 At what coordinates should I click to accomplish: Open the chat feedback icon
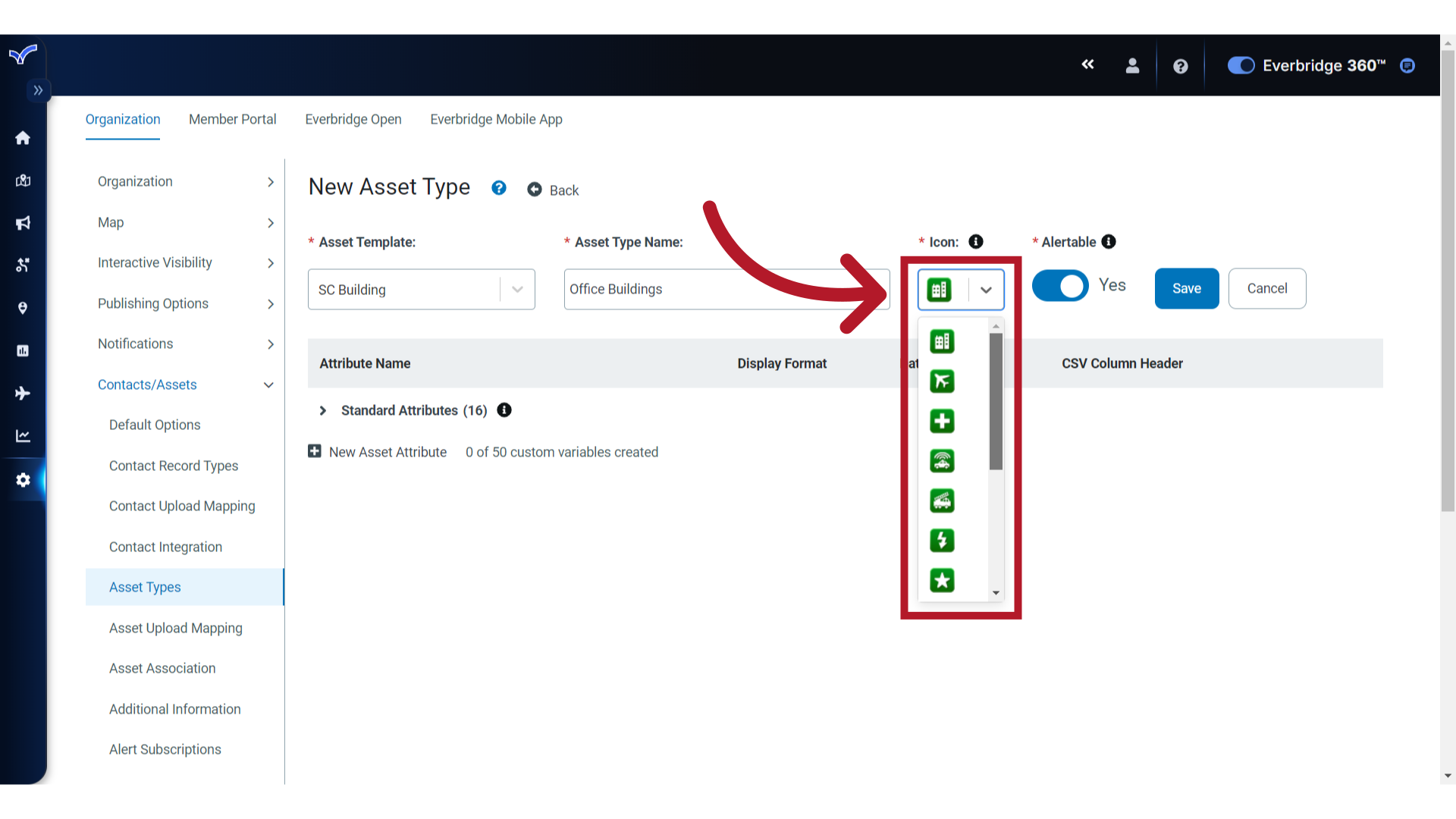[1407, 66]
